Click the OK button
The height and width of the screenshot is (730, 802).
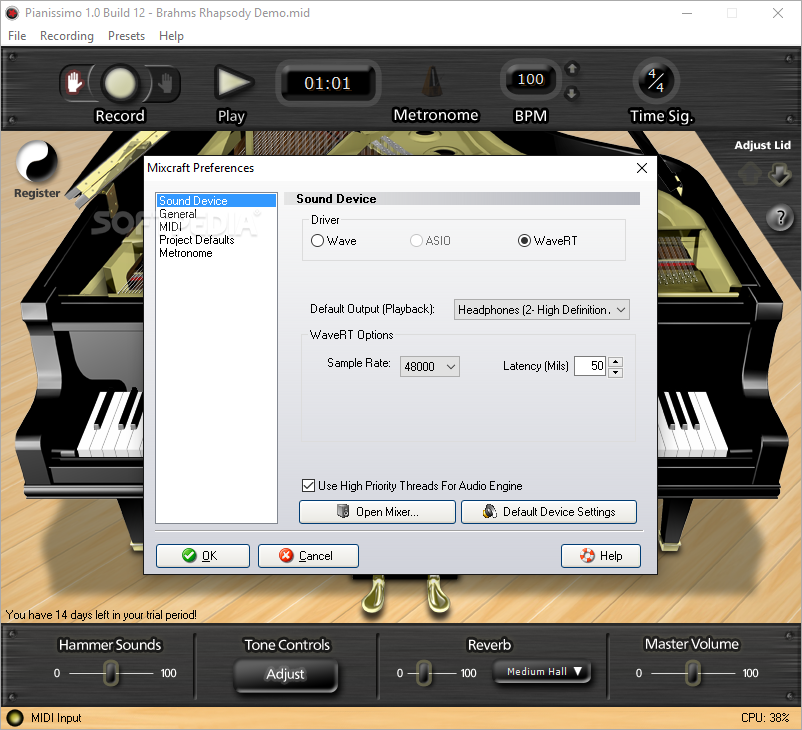pos(203,556)
